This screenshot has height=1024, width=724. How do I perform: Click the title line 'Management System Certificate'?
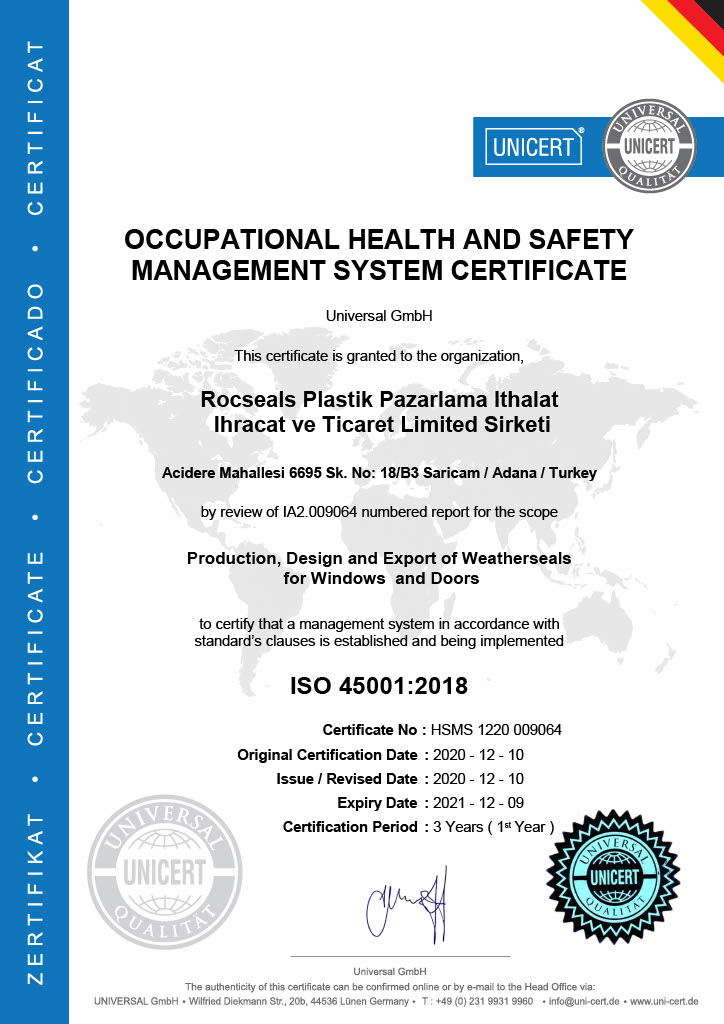coord(379,270)
